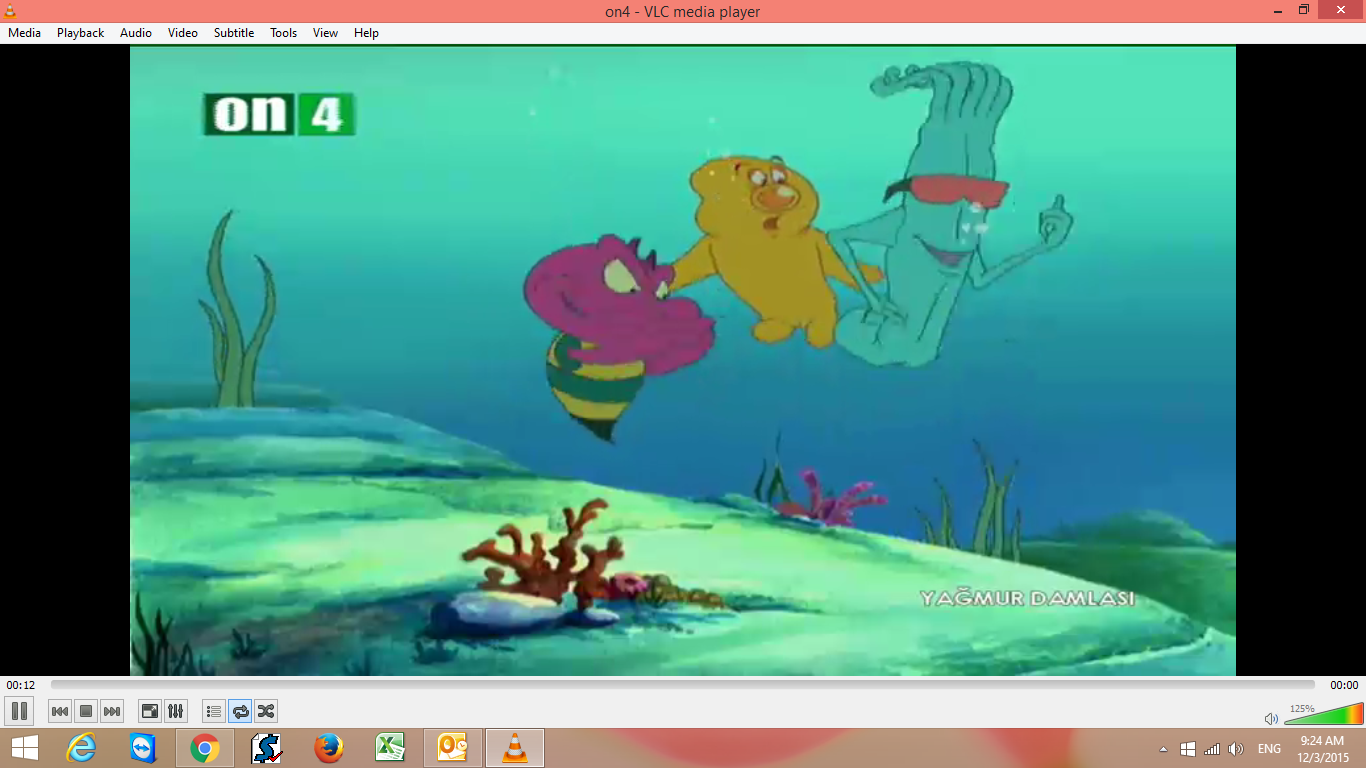The image size is (1366, 768).
Task: Minimize the VLC media player window
Action: point(1277,9)
